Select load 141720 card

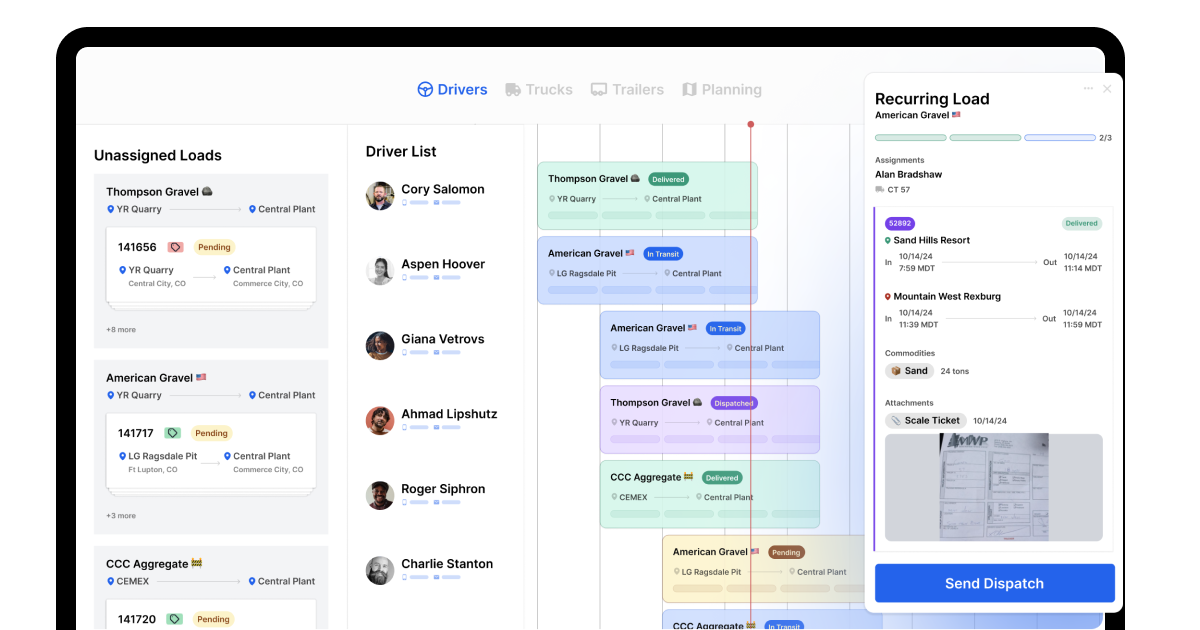click(x=211, y=614)
